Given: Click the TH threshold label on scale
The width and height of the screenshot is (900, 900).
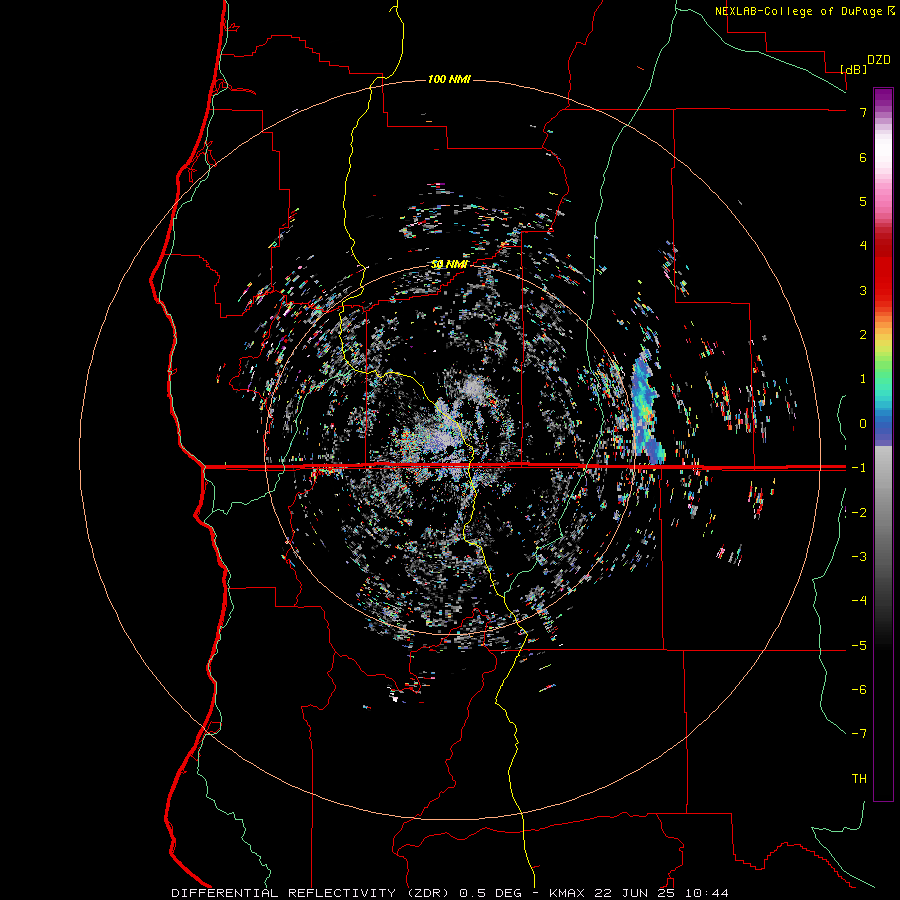Looking at the screenshot, I should click(859, 778).
